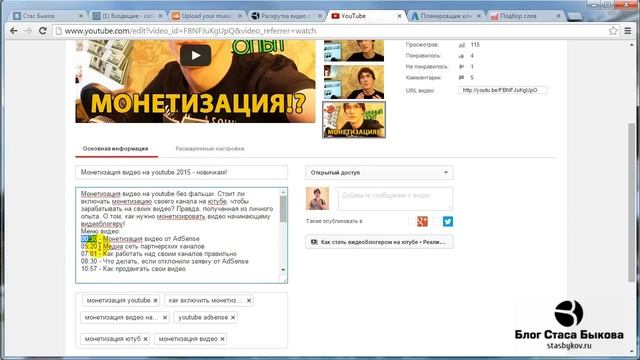Open the Открытый доступ privacy dropdown
Viewport: 640px width, 360px height.
point(379,173)
